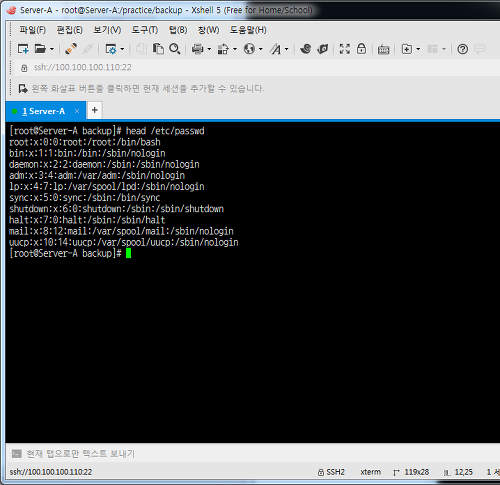Click the shutdown:x:6:0 terminal output line
Viewport: 500px width, 485px height.
click(x=116, y=209)
